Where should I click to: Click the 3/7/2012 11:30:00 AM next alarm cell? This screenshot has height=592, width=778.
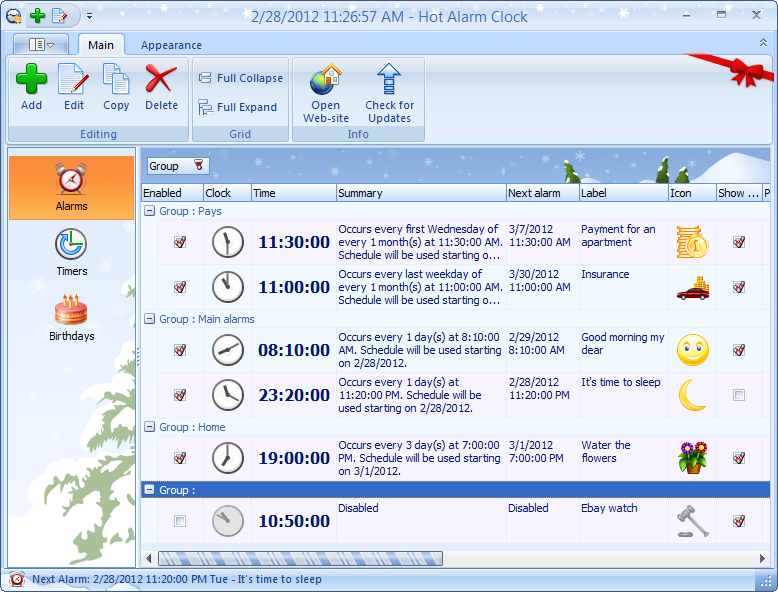(542, 242)
